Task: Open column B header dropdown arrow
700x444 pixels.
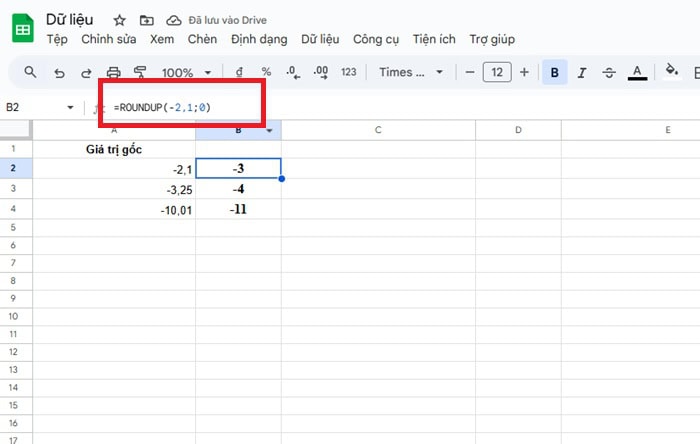Action: (x=269, y=130)
